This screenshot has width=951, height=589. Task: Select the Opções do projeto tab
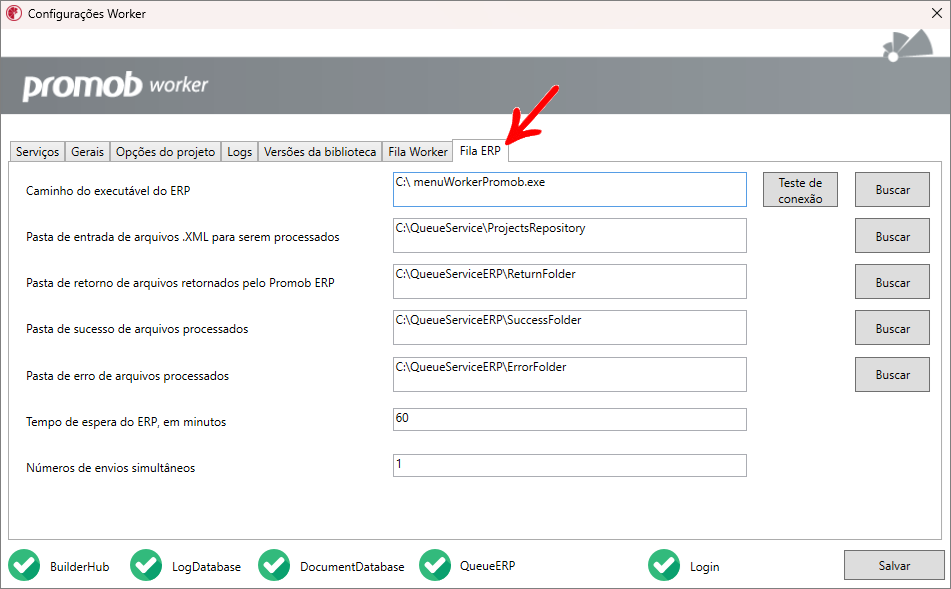[166, 152]
